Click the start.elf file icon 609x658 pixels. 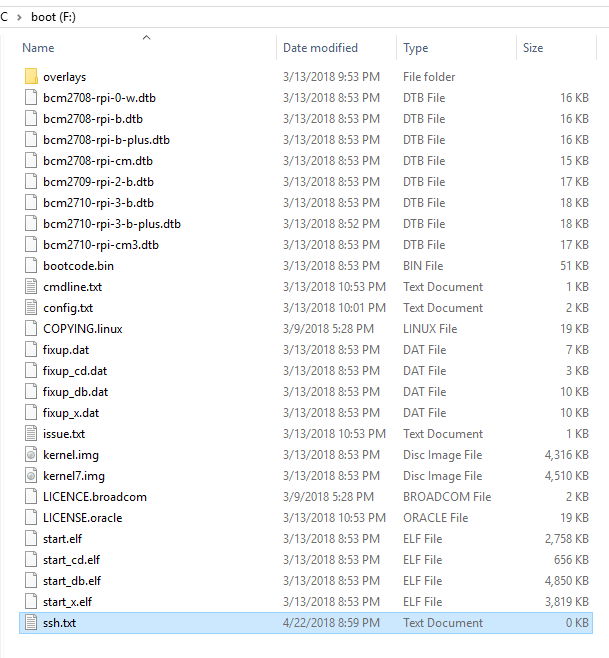tap(31, 538)
